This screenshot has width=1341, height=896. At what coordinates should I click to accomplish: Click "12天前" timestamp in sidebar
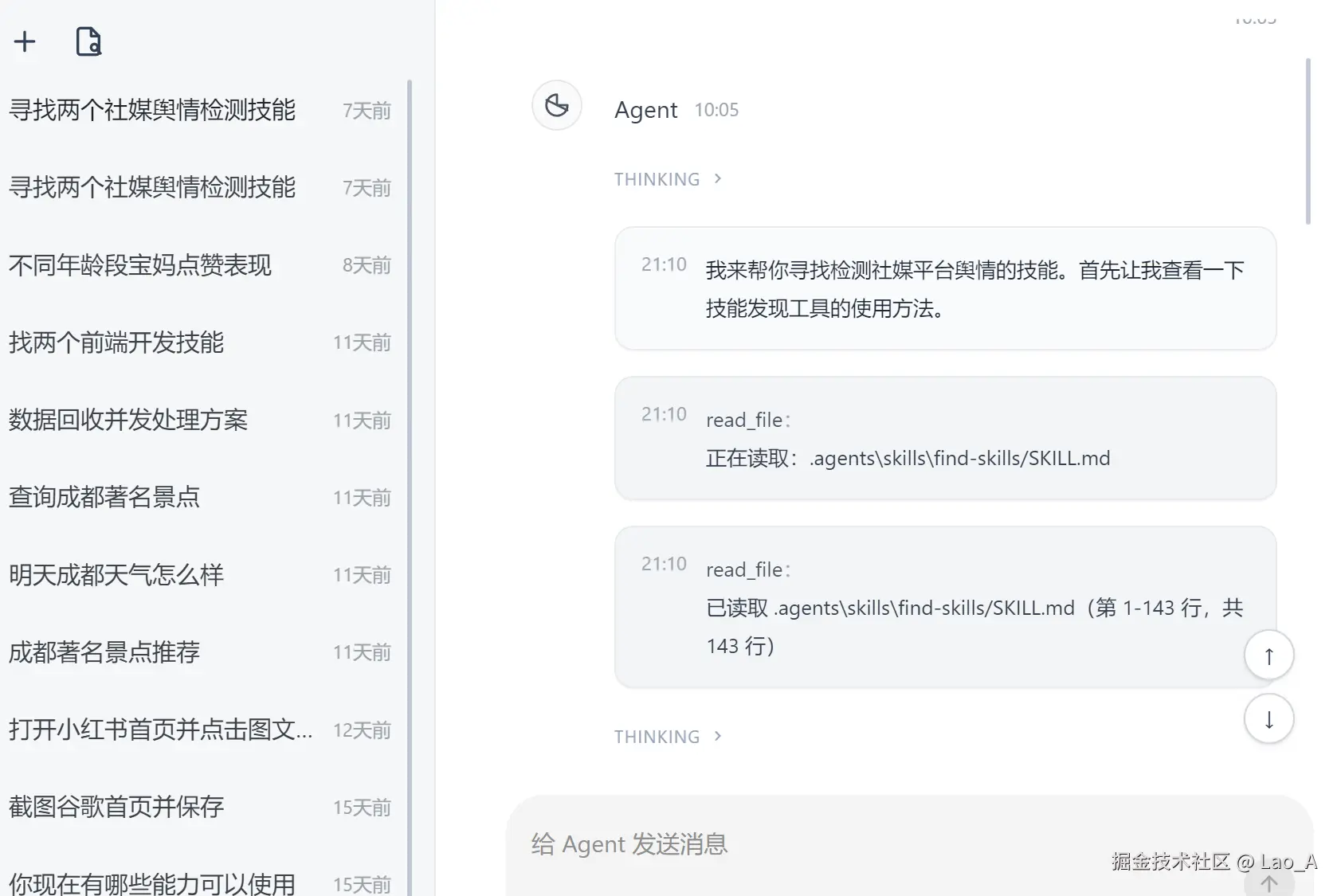tap(362, 730)
